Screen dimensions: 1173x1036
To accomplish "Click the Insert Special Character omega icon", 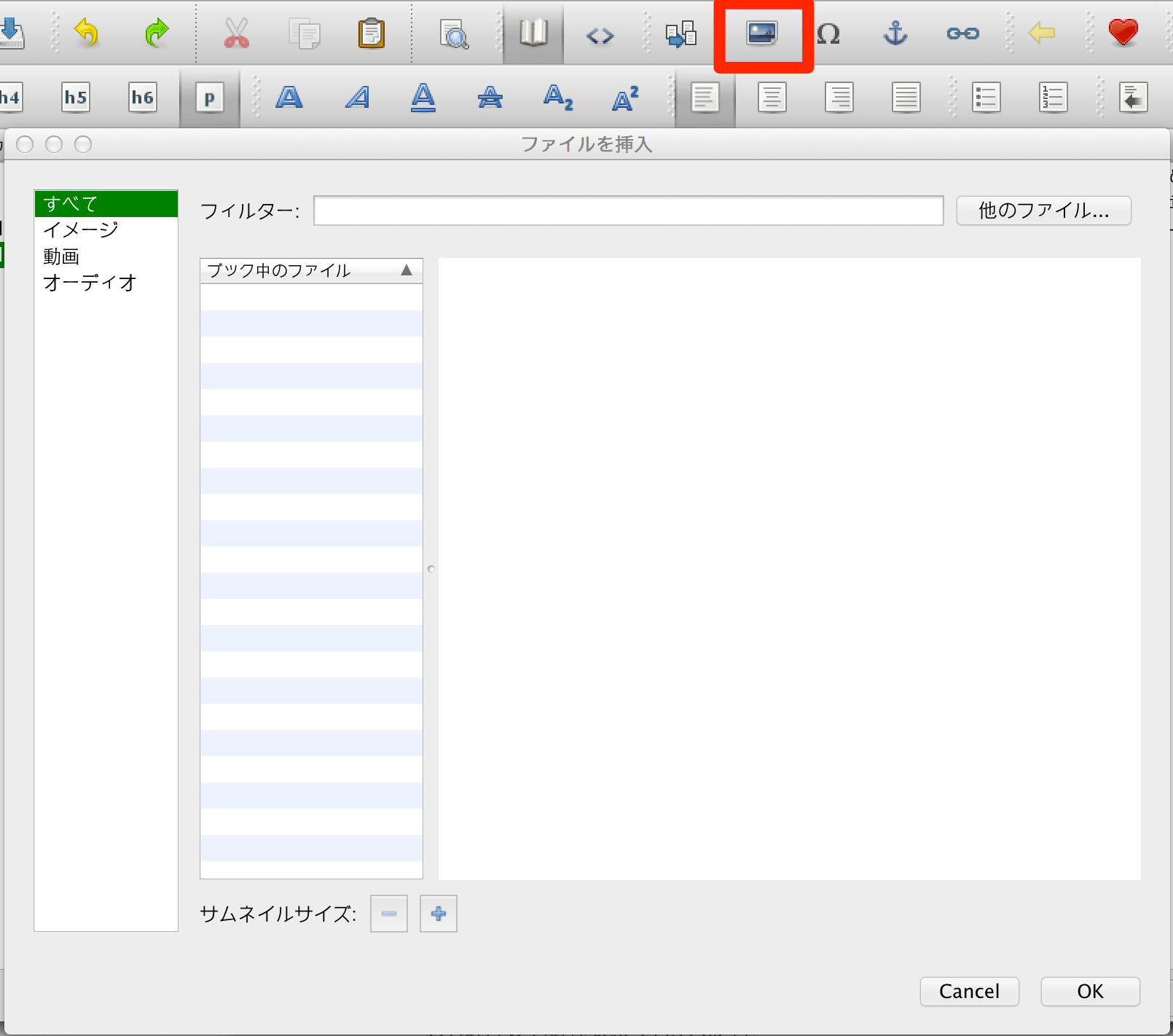I will [828, 34].
